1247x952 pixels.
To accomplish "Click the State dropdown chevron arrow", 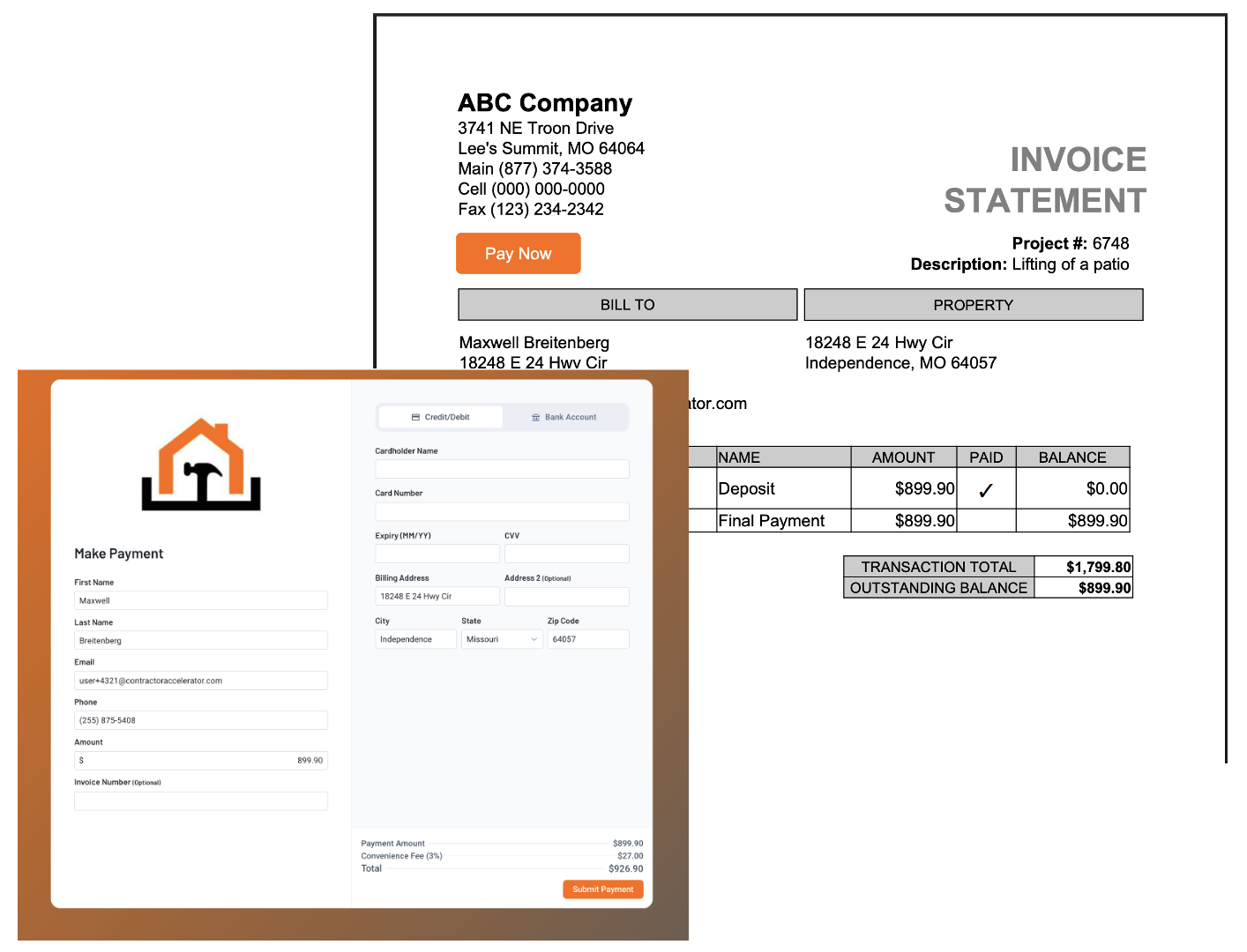I will tap(534, 639).
